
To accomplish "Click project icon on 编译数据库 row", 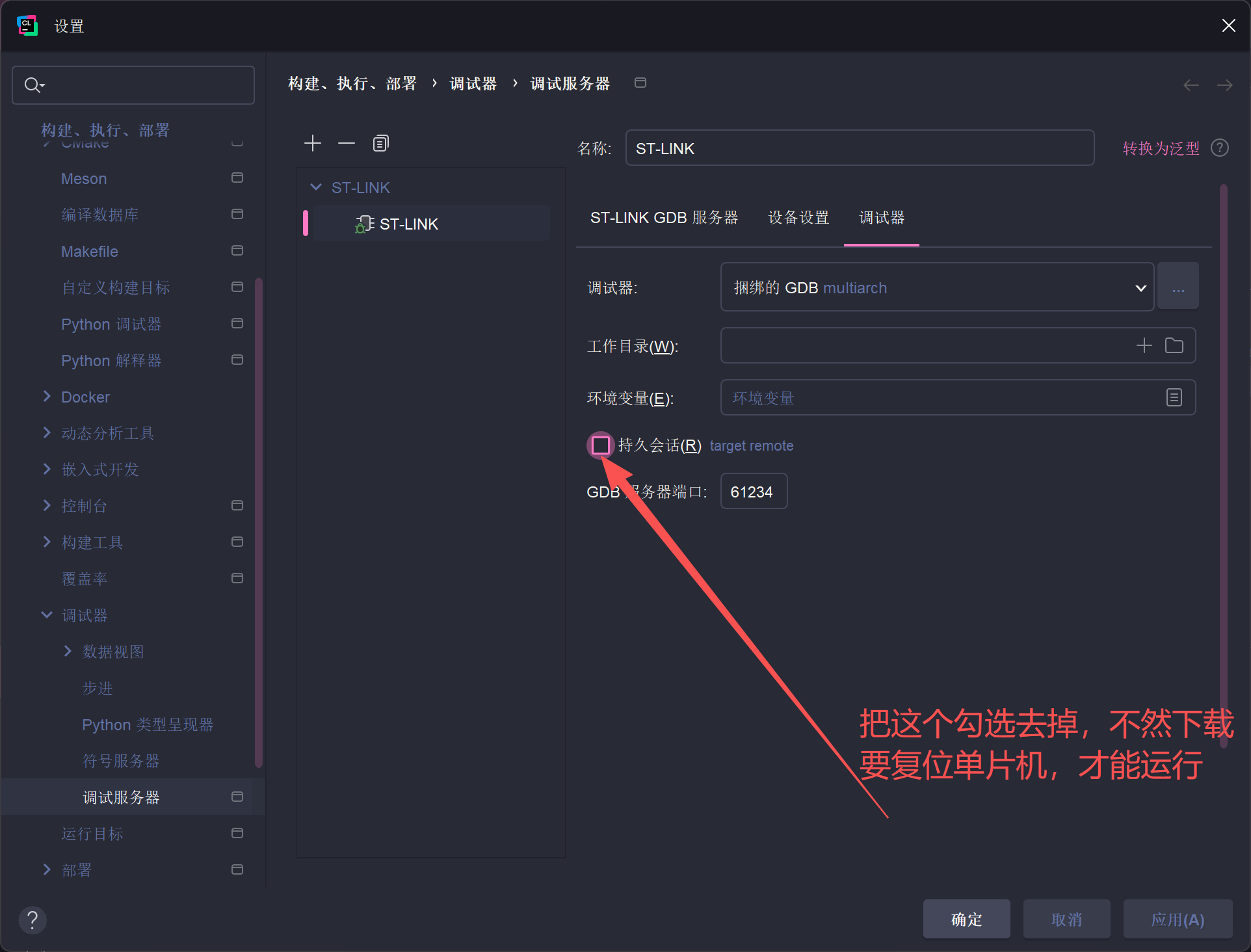I will [x=237, y=214].
